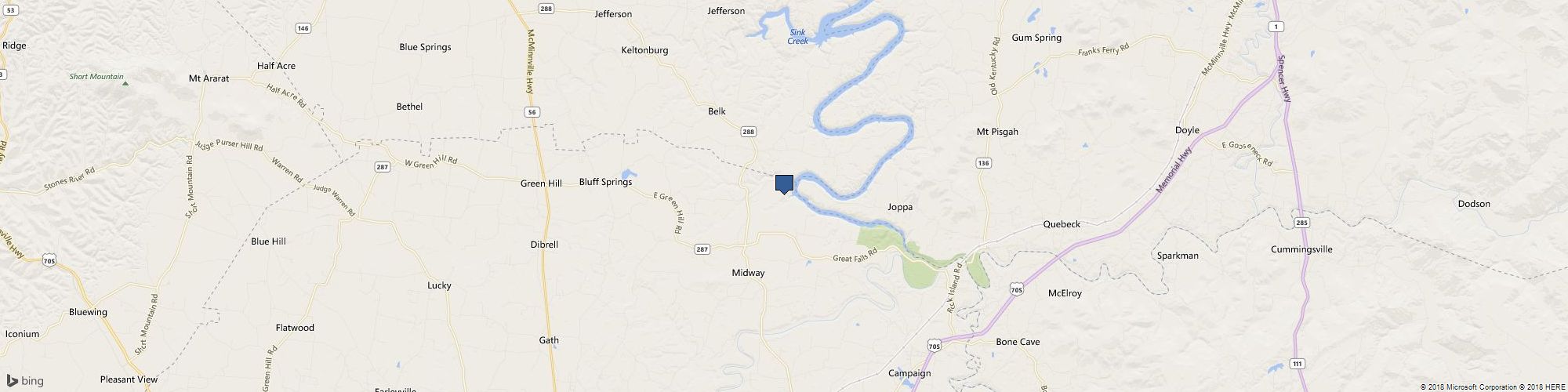
Task: Click the route 287 shield near Midway
Action: pyautogui.click(x=702, y=249)
